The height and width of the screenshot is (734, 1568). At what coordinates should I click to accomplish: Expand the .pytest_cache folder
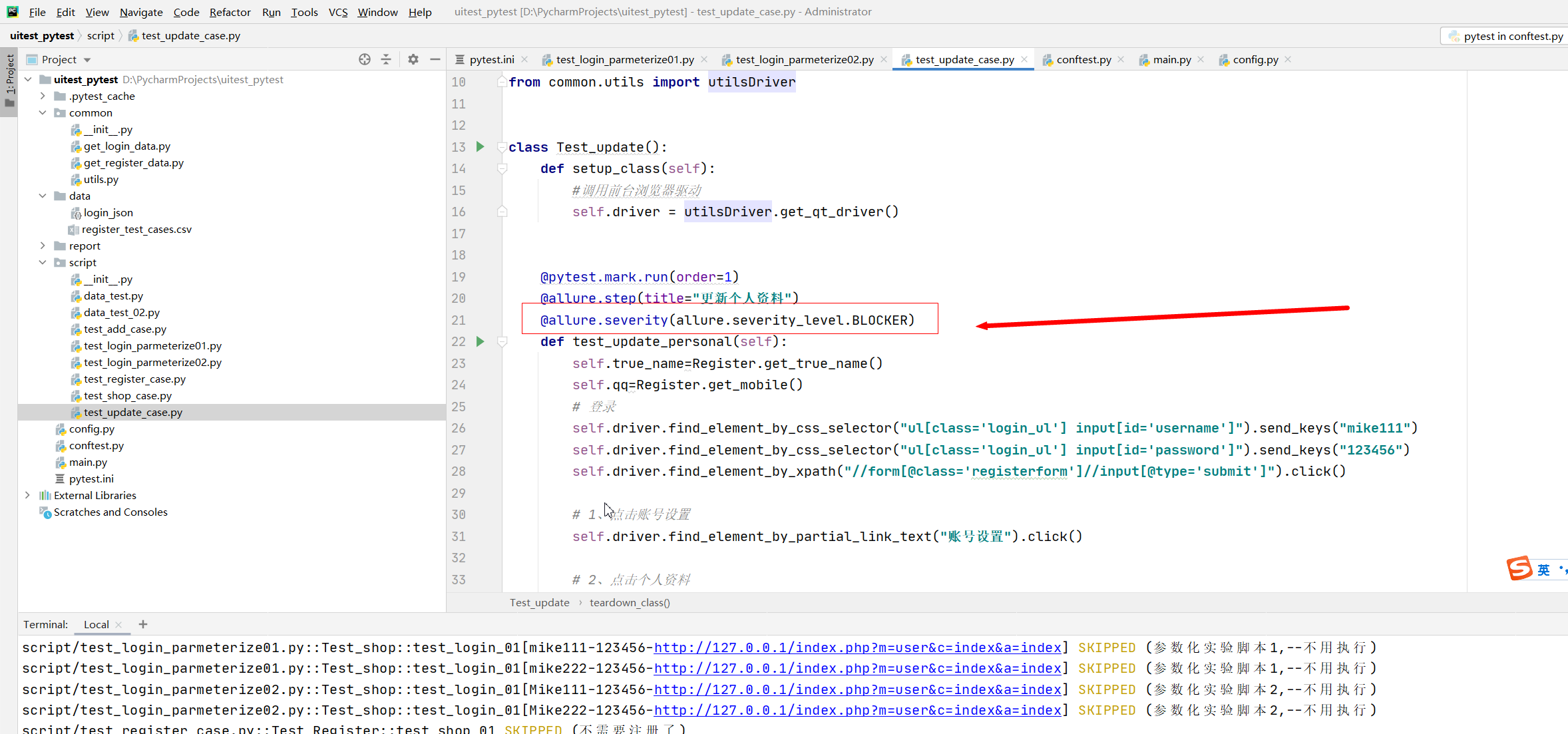tap(43, 96)
